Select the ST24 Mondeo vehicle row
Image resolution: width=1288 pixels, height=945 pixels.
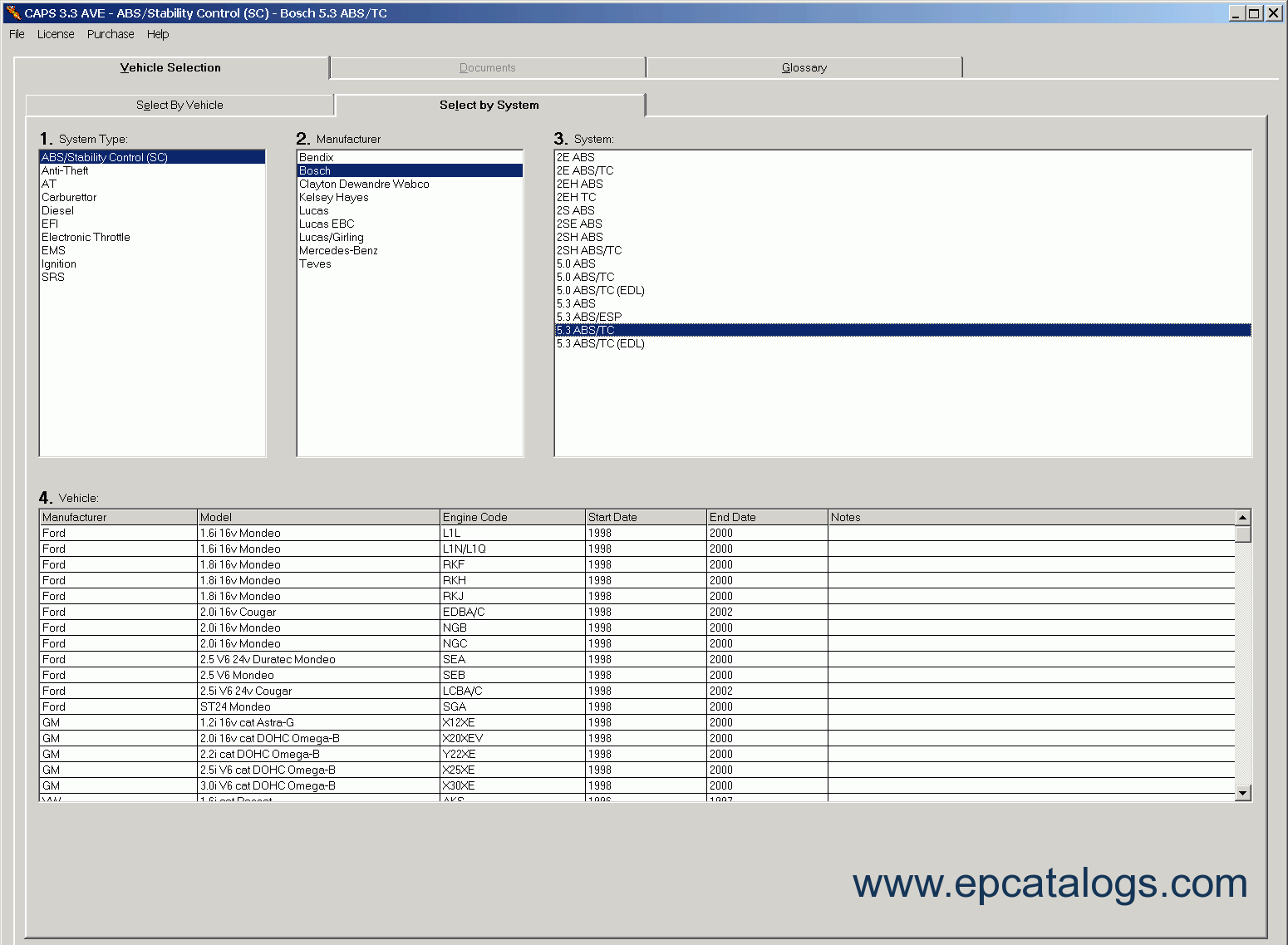click(637, 706)
